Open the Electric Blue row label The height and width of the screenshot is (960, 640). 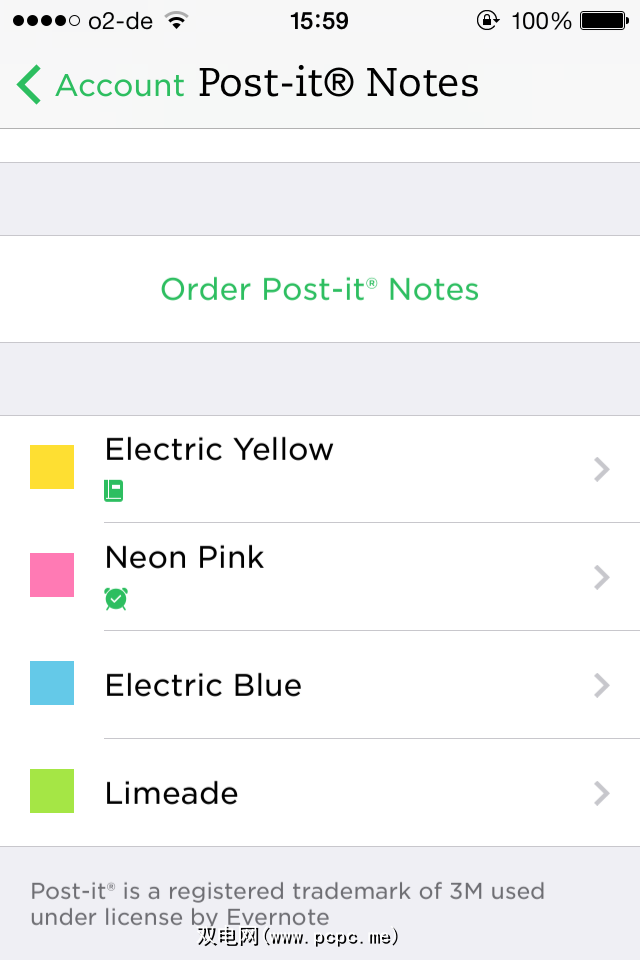203,686
